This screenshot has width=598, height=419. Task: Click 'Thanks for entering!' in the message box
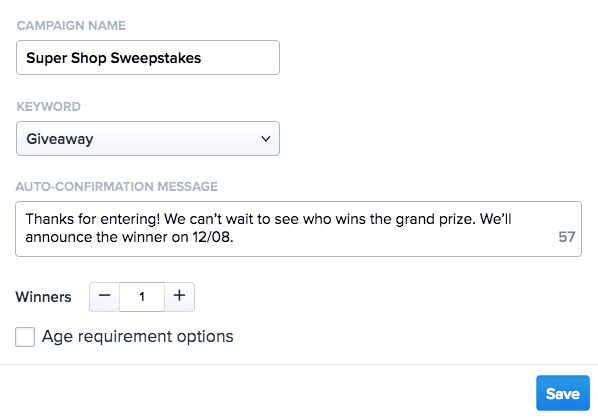pyautogui.click(x=93, y=220)
